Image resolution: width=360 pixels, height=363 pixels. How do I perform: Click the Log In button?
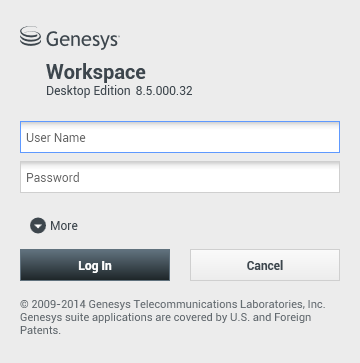coord(95,265)
